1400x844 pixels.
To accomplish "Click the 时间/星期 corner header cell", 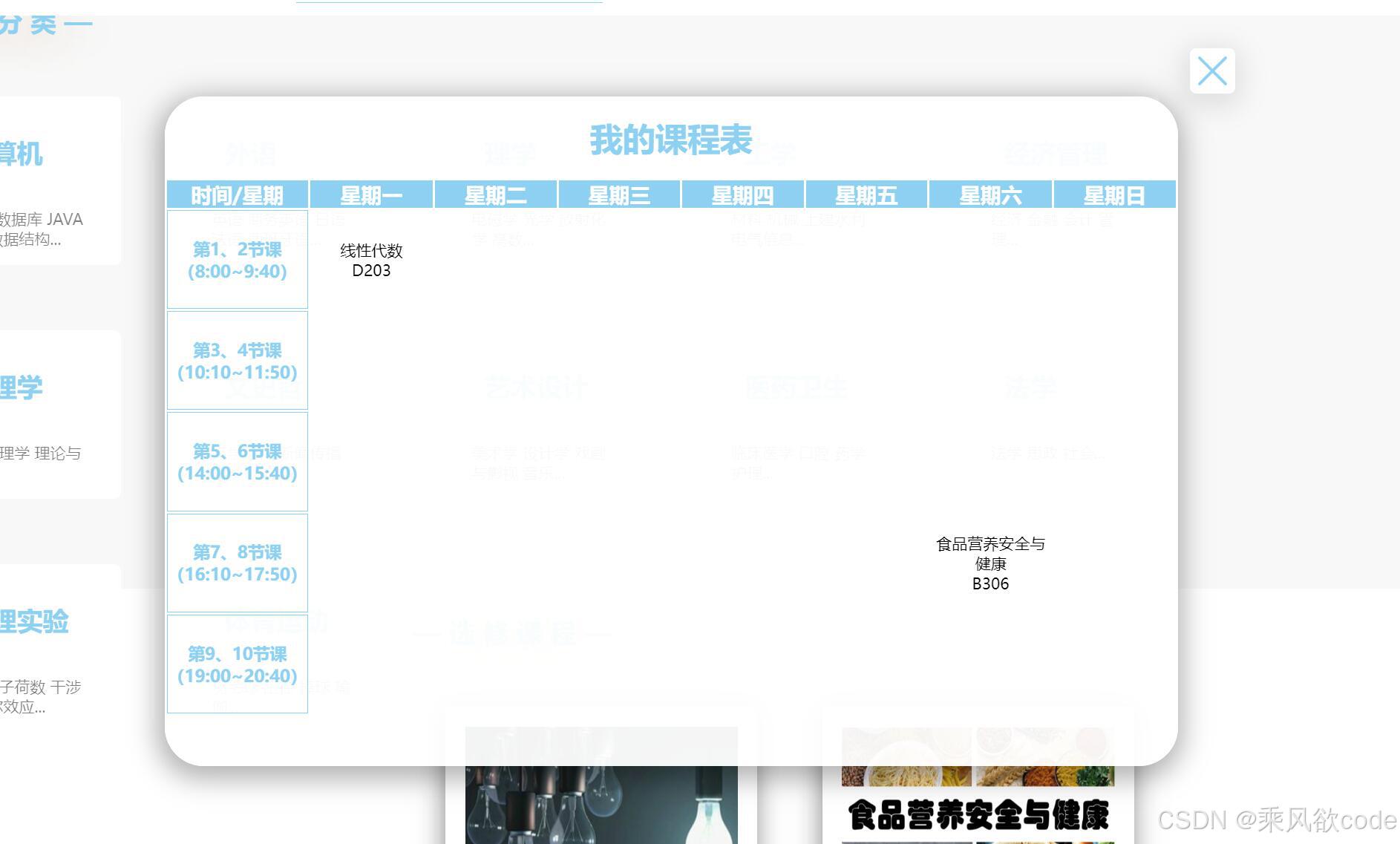I will click(238, 194).
